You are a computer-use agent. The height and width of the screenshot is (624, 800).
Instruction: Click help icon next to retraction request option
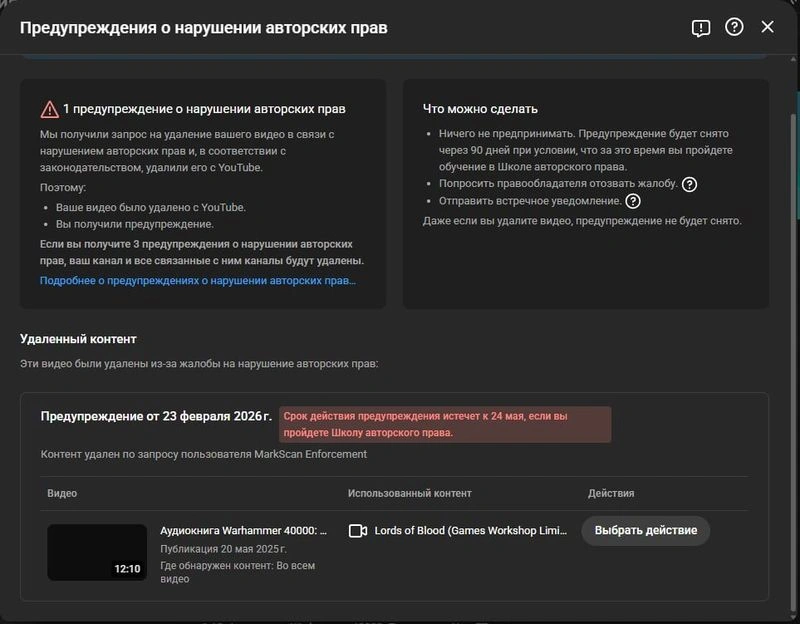[x=689, y=184]
